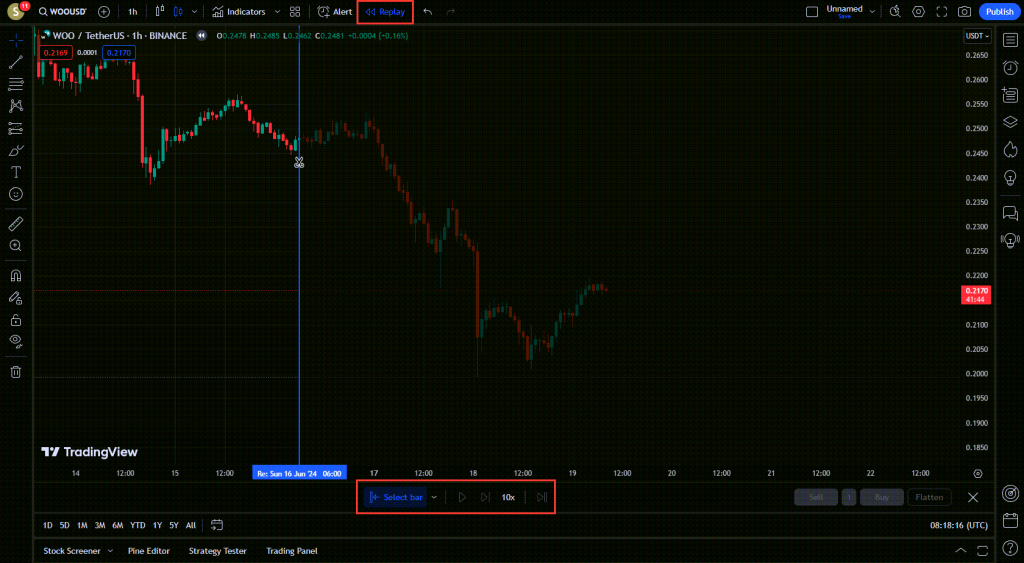
Task: Select the crosshair cursor tool
Action: pyautogui.click(x=16, y=40)
